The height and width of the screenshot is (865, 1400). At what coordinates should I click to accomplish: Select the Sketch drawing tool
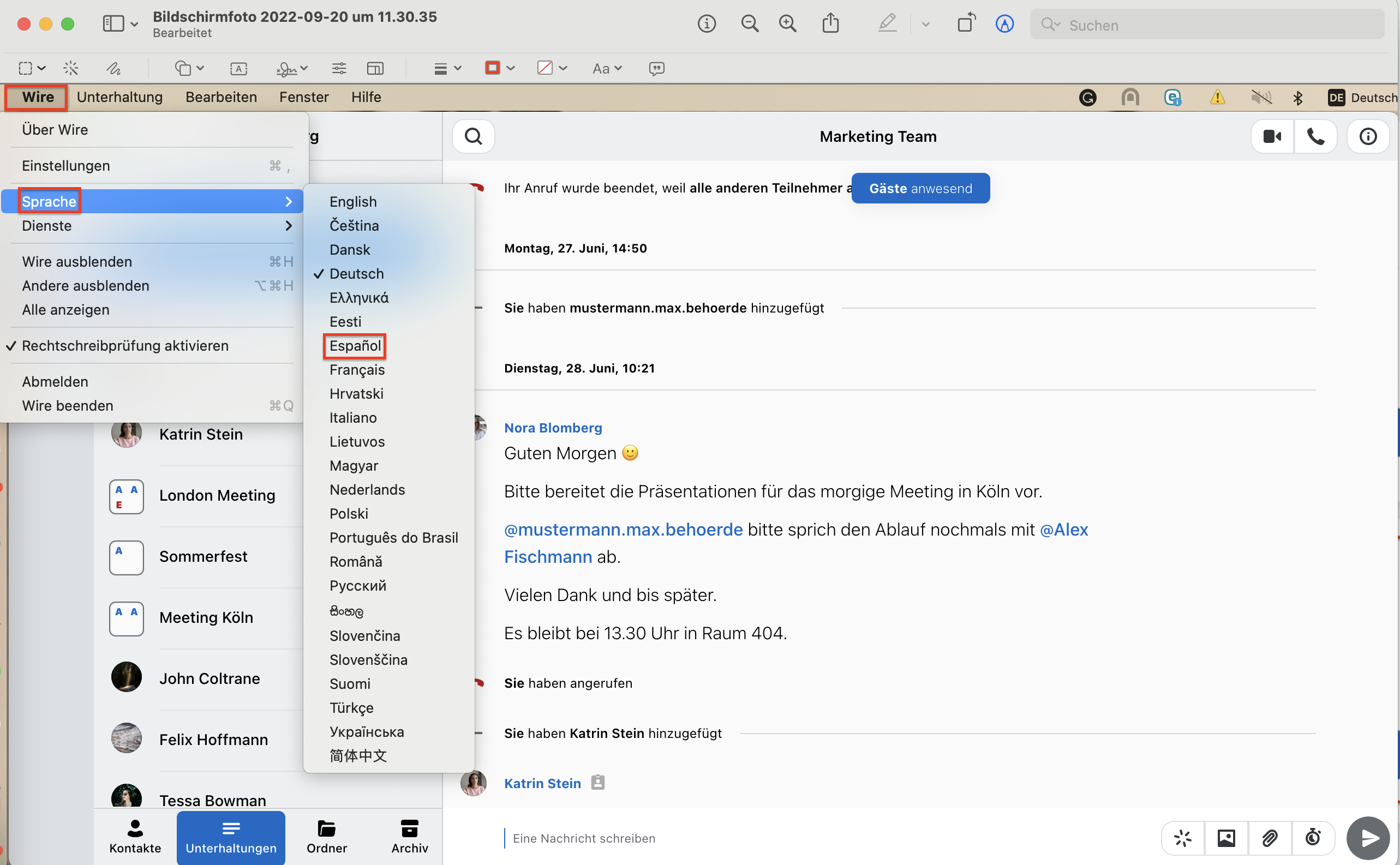point(114,69)
